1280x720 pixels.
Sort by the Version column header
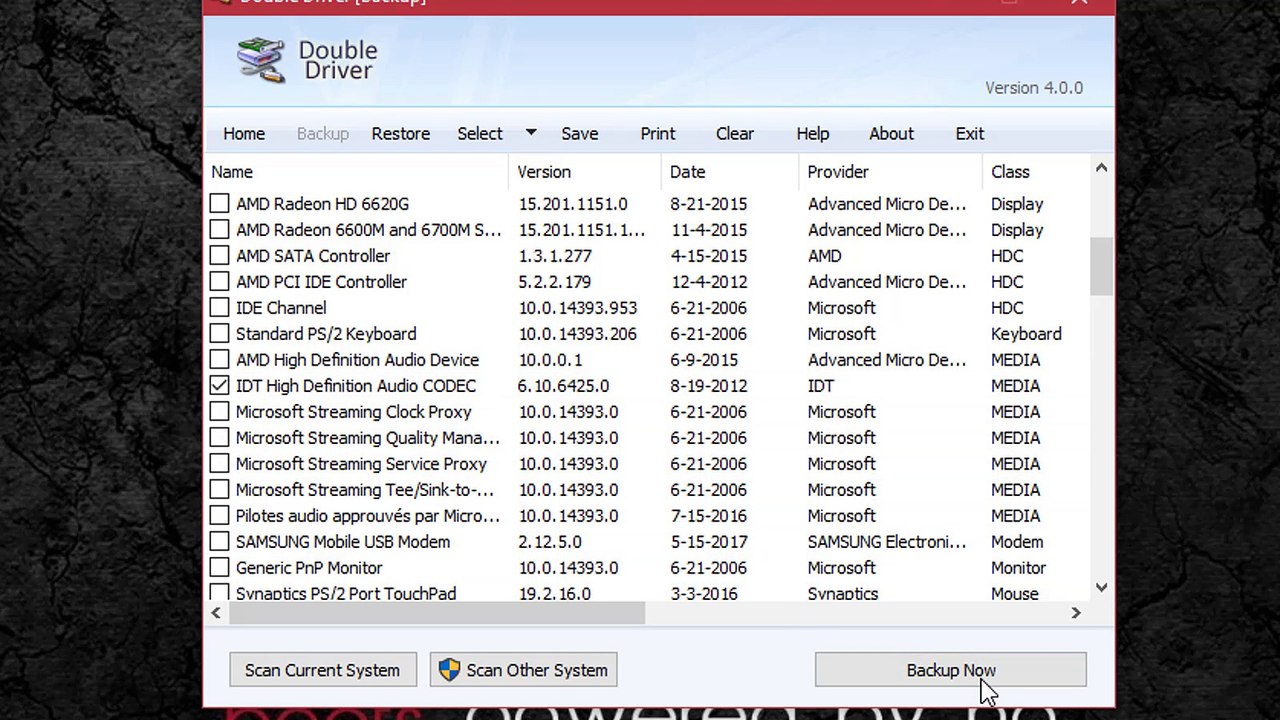click(x=585, y=172)
